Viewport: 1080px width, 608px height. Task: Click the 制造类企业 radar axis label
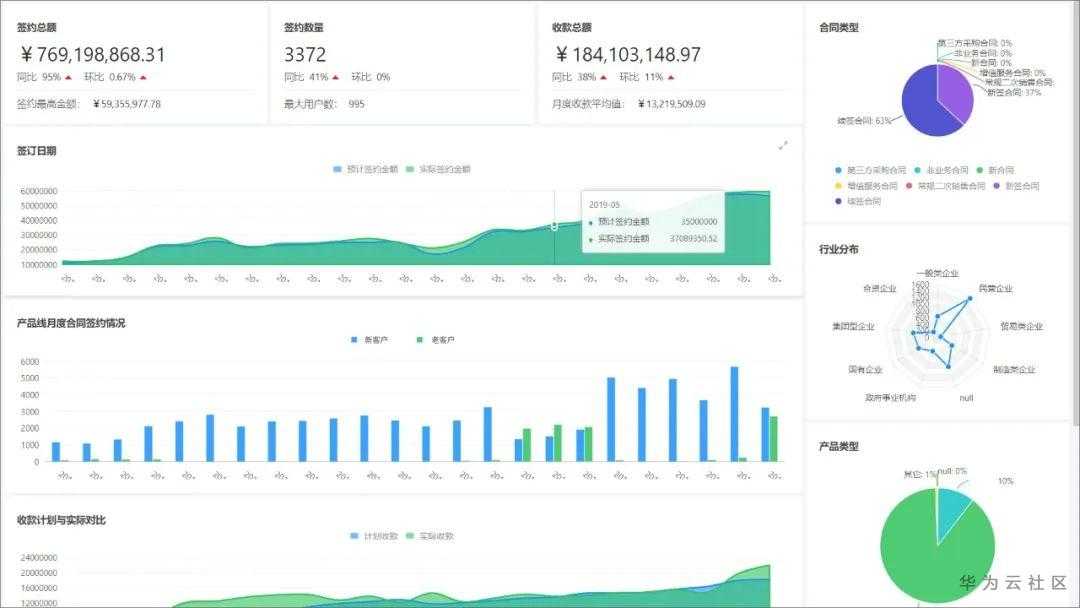[x=1014, y=370]
